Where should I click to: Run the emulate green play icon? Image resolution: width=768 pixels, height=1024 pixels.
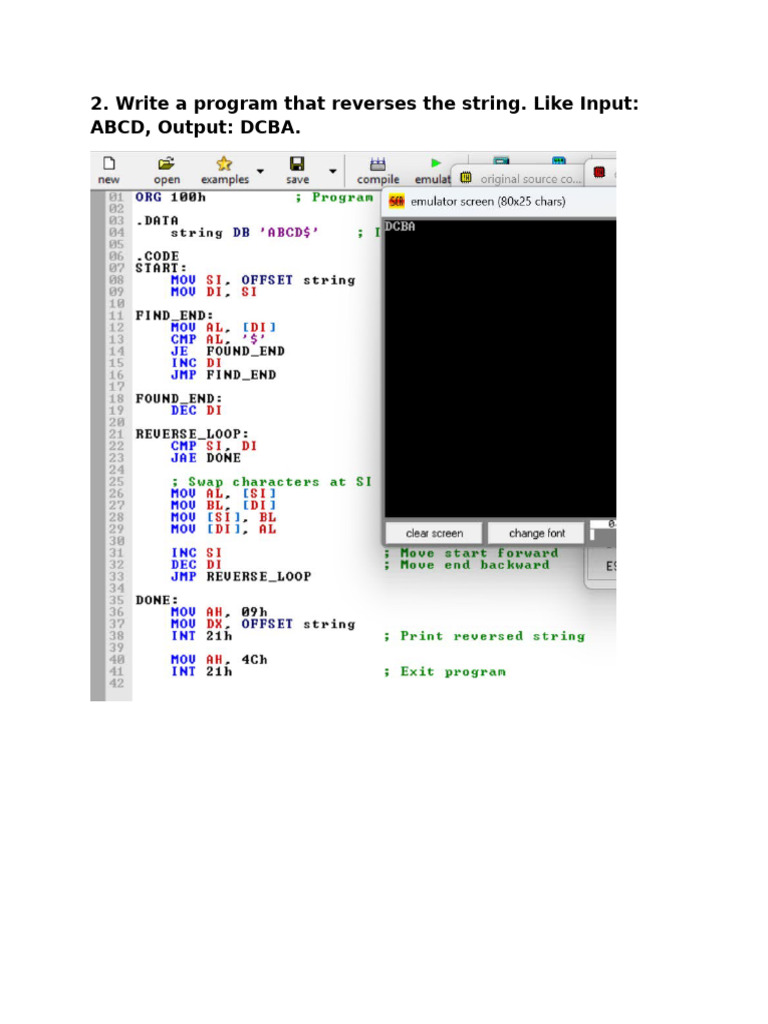(x=436, y=163)
